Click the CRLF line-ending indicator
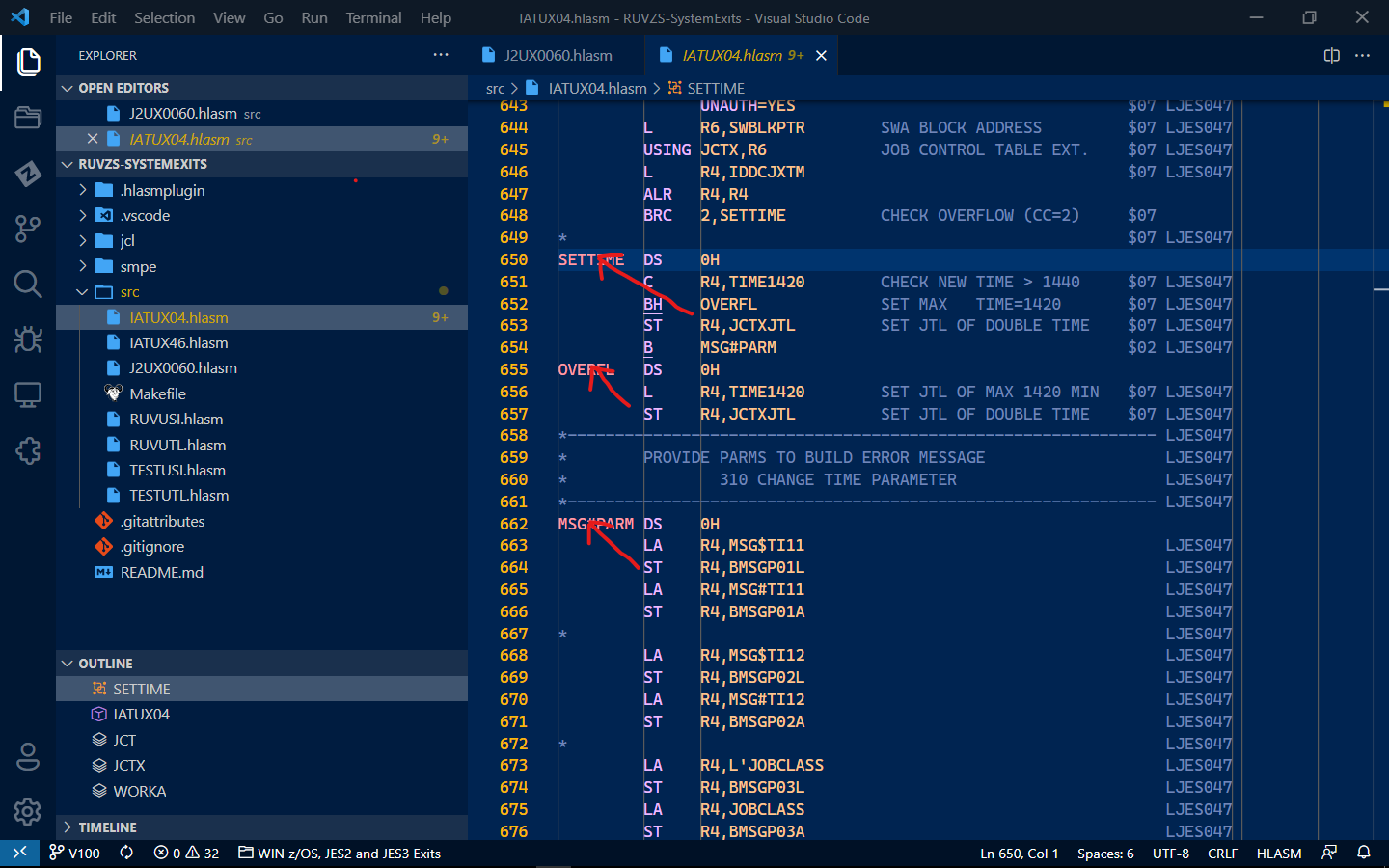 click(1222, 853)
